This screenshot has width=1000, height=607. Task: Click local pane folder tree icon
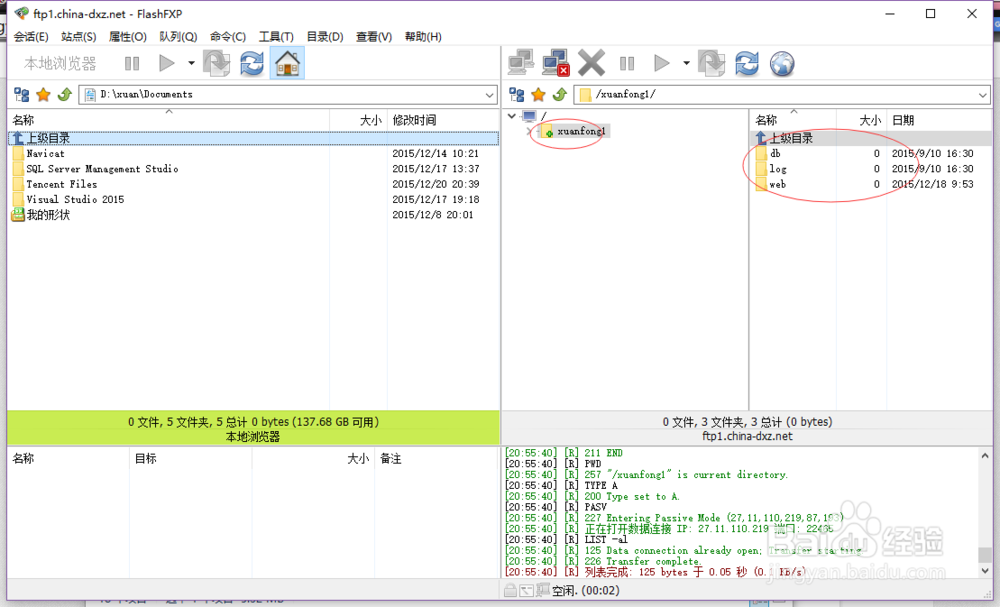click(22, 95)
